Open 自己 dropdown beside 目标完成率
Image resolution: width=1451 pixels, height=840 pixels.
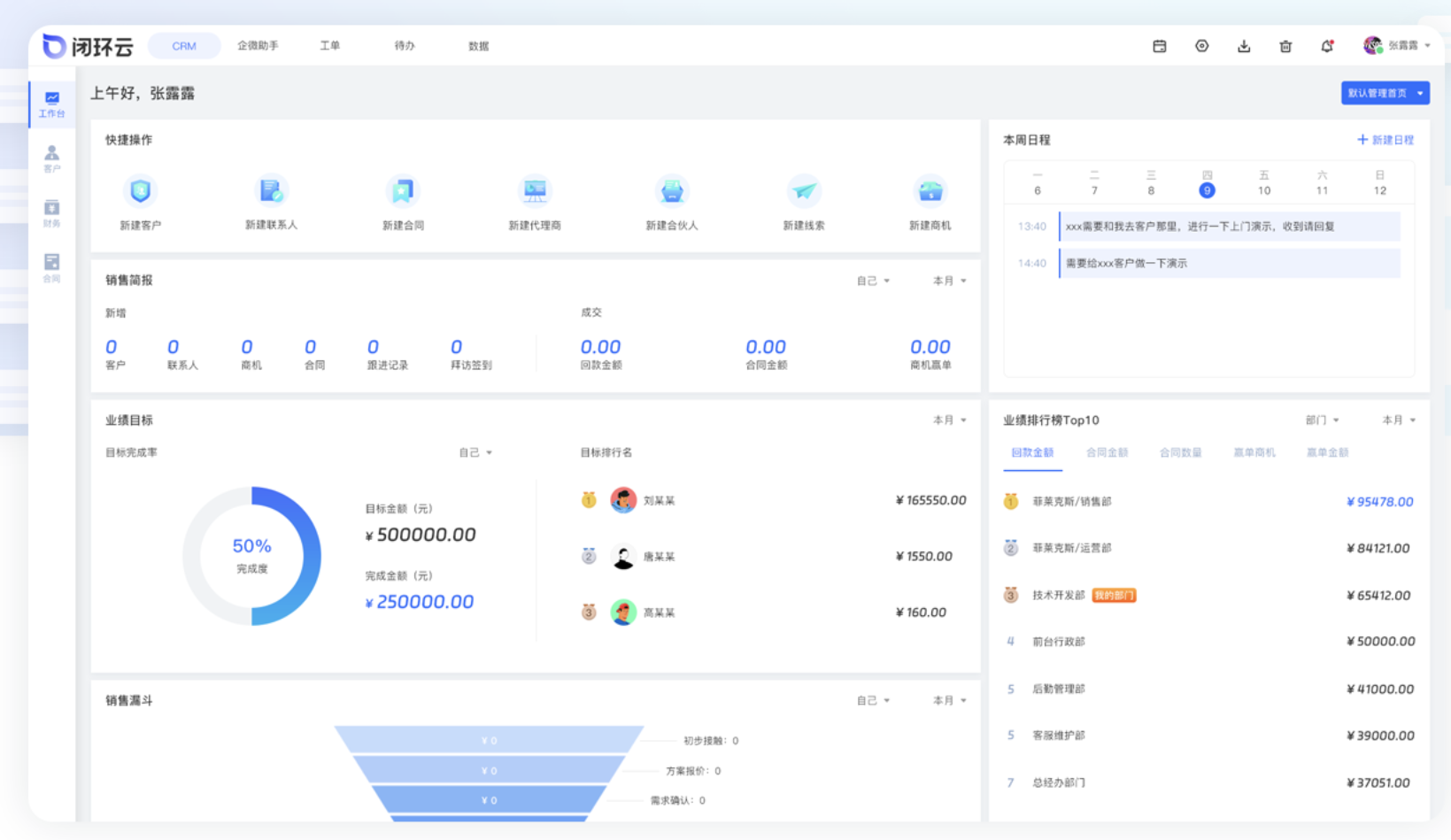tap(475, 452)
